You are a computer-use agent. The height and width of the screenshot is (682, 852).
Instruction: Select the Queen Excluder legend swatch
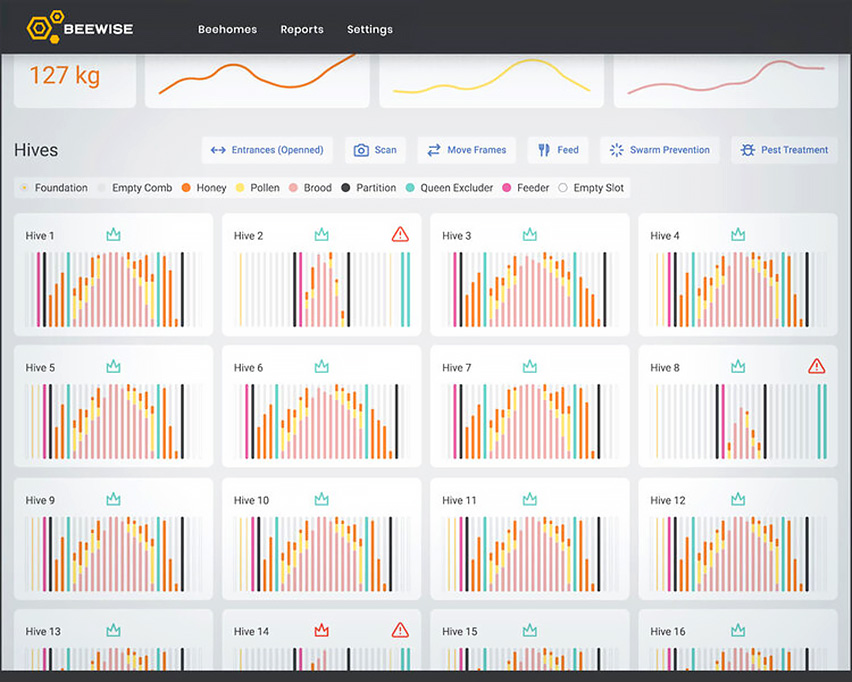410,187
